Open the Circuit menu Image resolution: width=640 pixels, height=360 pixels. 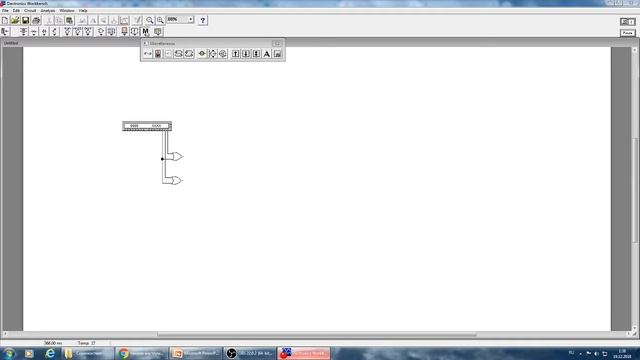click(x=30, y=11)
